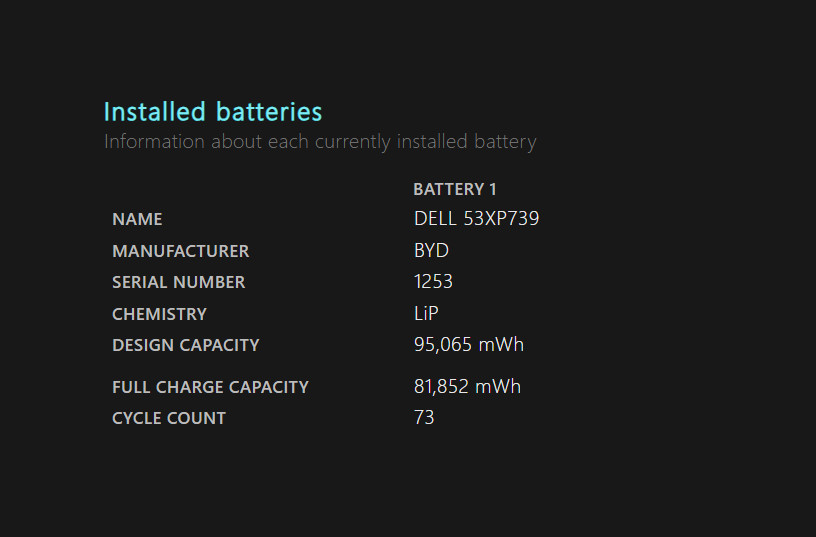Select the 95,065 mWh design capacity

click(468, 344)
